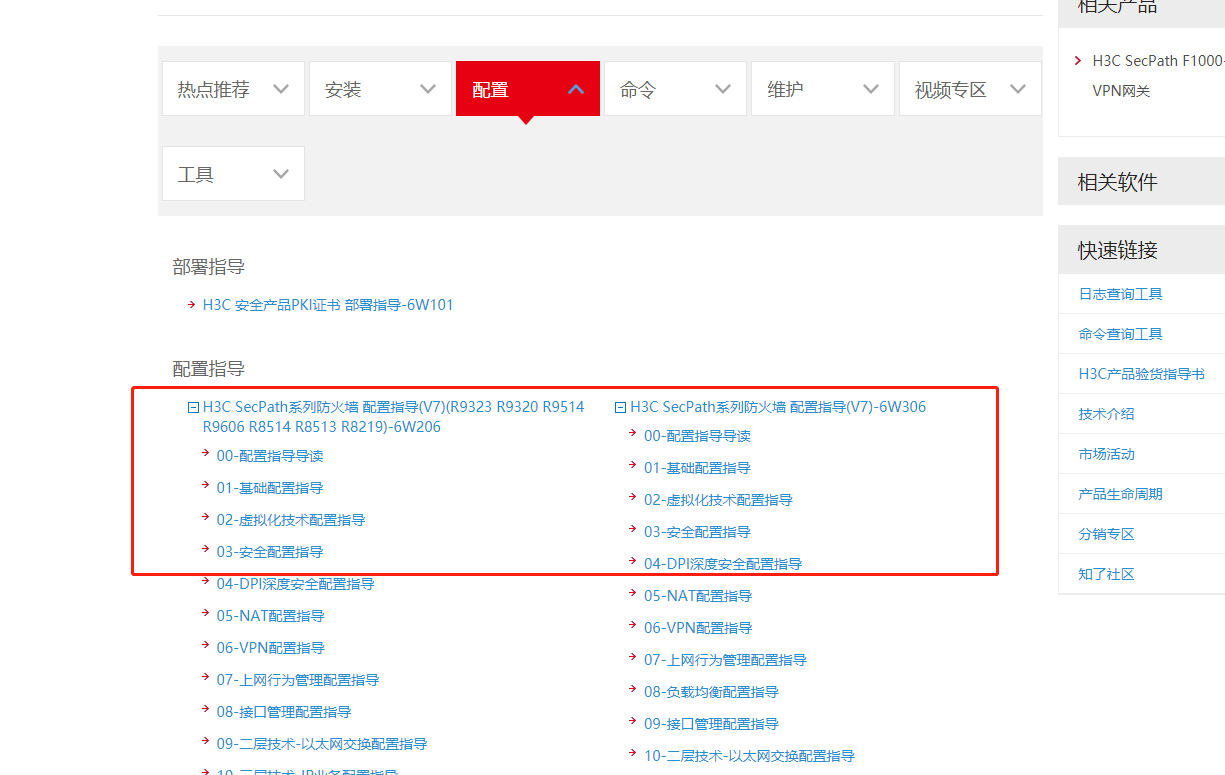The width and height of the screenshot is (1225, 775).
Task: Click the chevron on 维护 tab
Action: pos(871,89)
